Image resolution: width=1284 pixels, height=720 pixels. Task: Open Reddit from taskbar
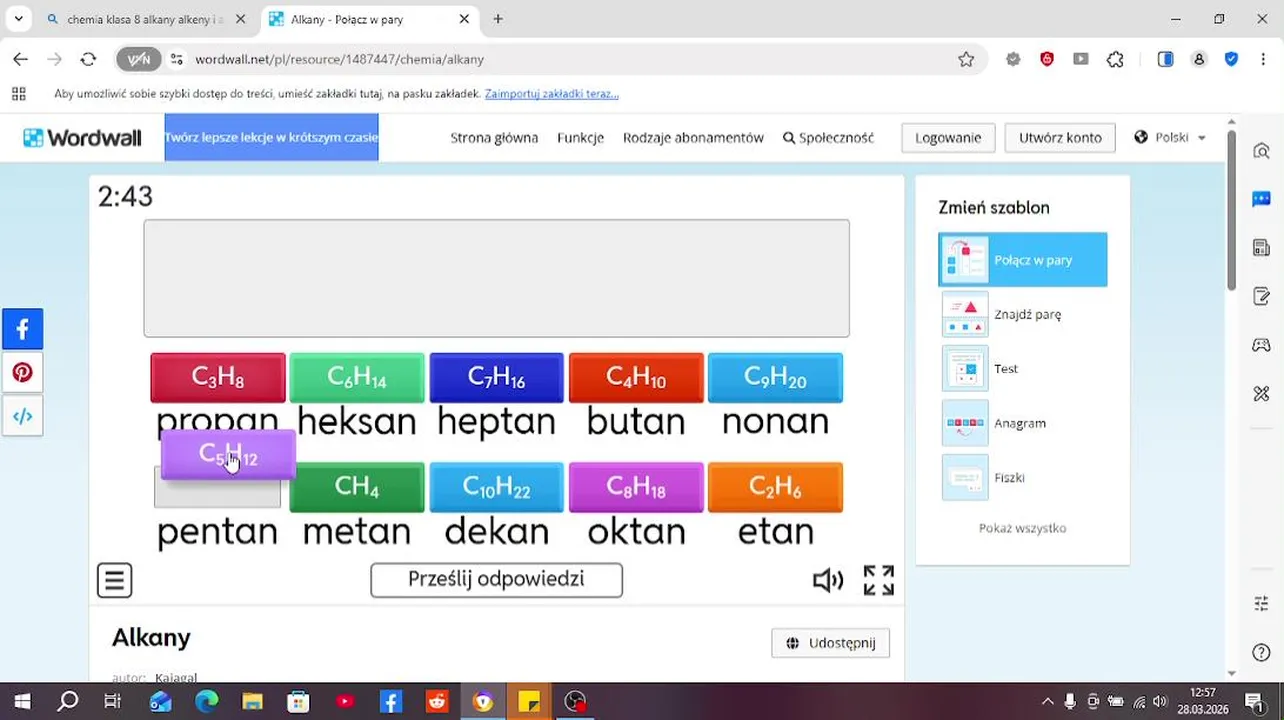pyautogui.click(x=437, y=701)
